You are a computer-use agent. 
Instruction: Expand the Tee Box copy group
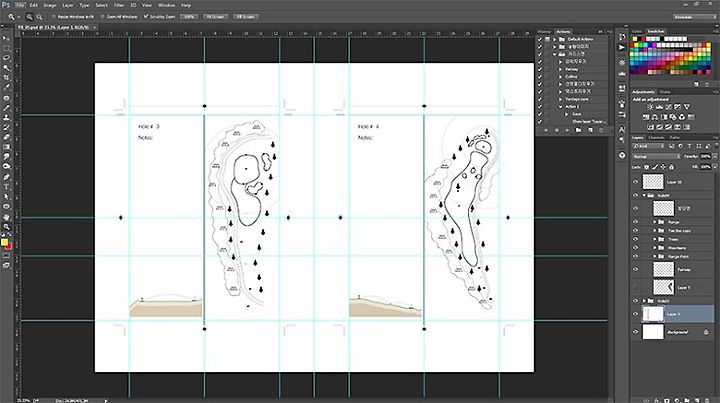[655, 230]
